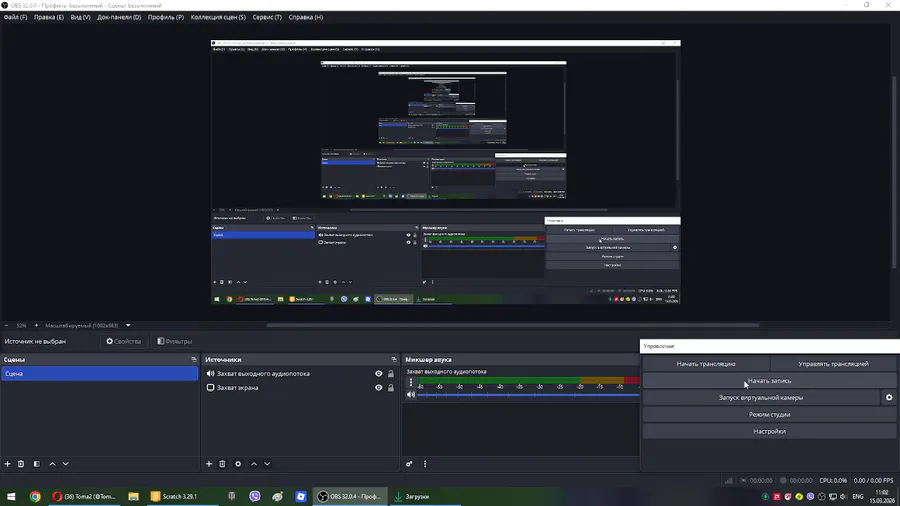Screen dimensions: 900x506
Task: Open the Справка menu
Action: 306,17
